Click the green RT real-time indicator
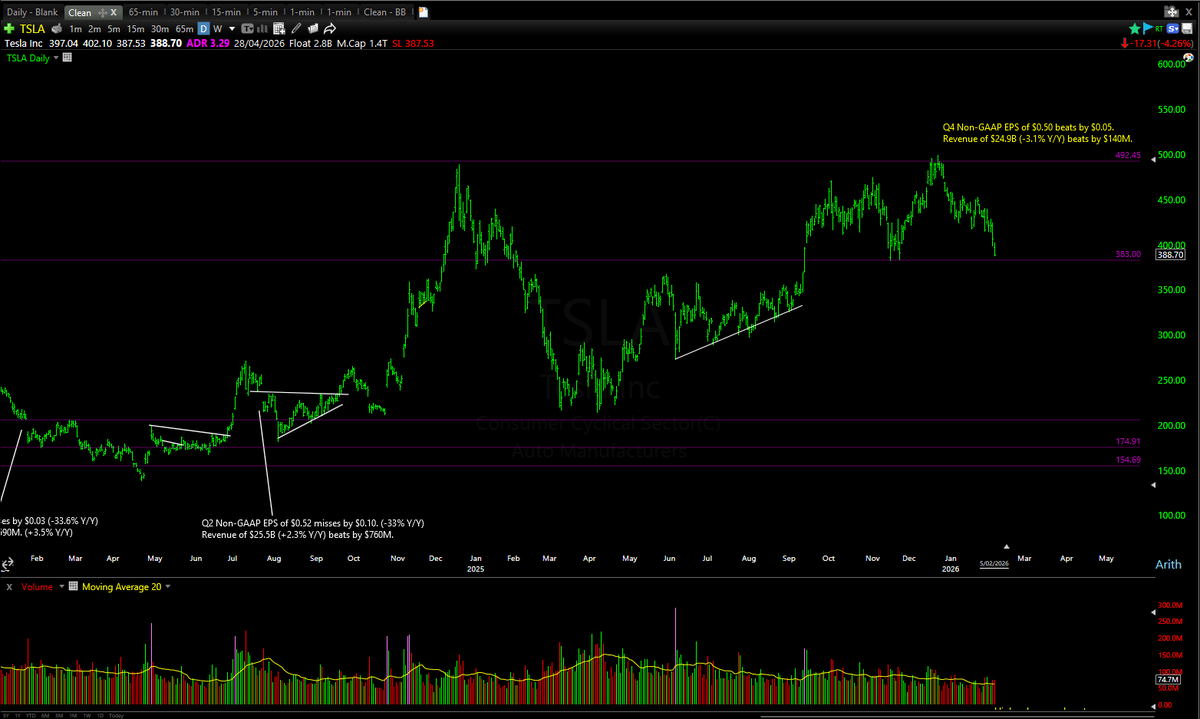The height and width of the screenshot is (719, 1200). coord(1159,29)
